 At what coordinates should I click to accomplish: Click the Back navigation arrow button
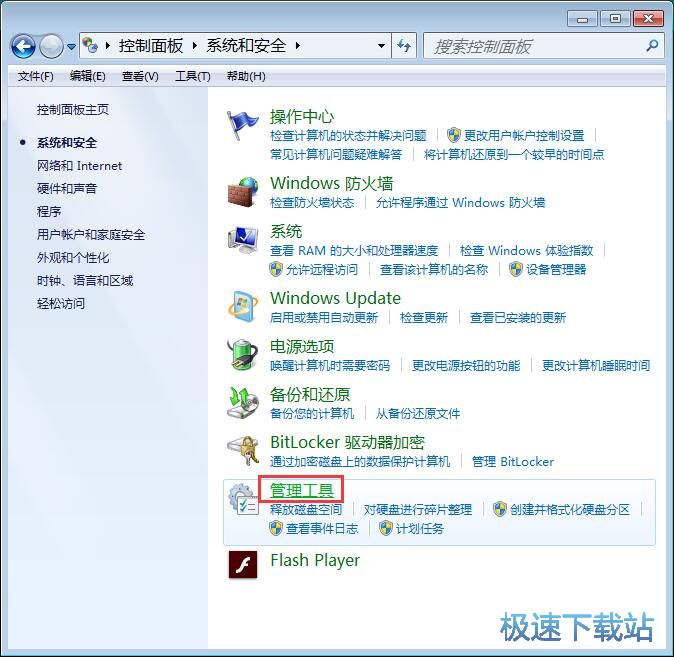[23, 46]
